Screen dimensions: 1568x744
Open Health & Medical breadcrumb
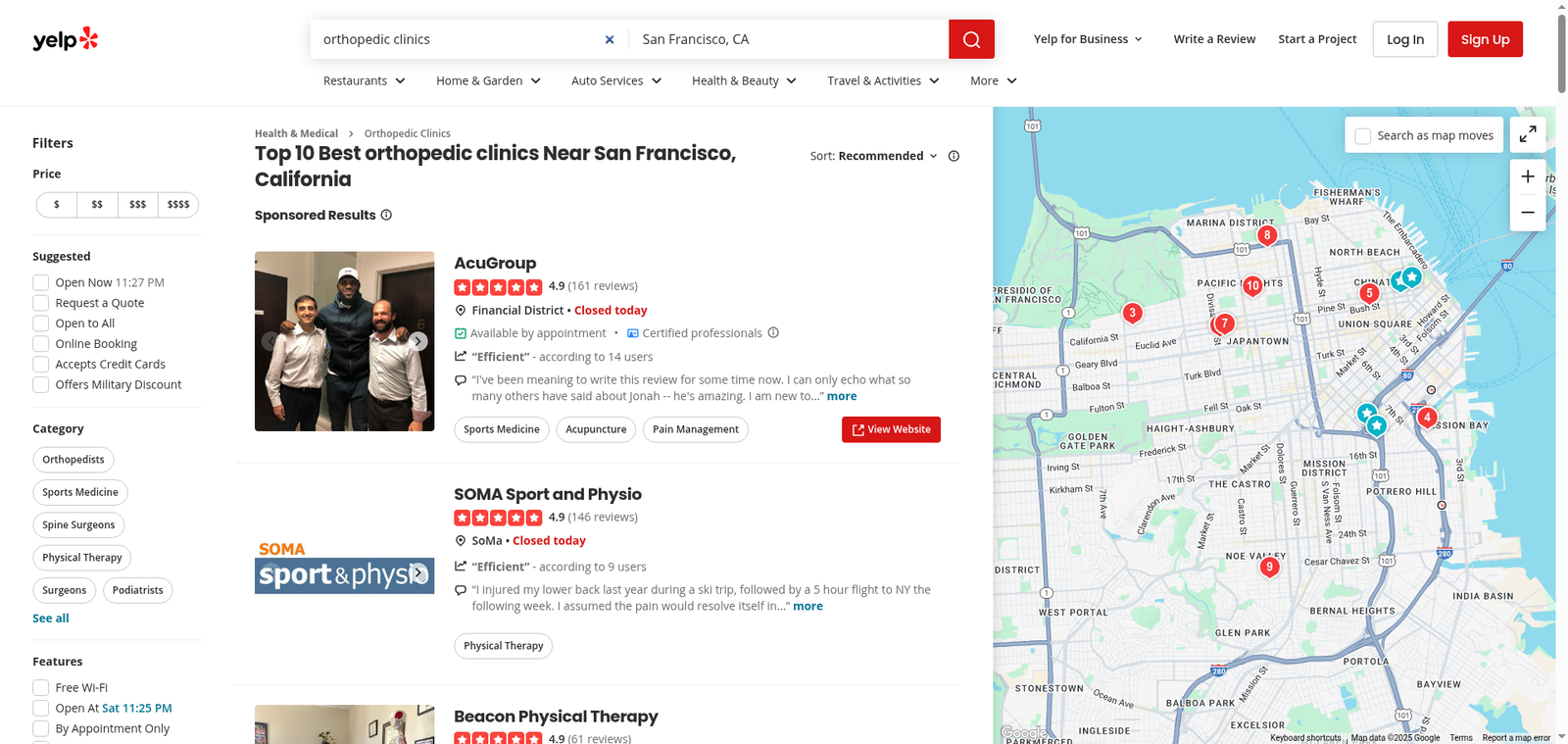[296, 133]
